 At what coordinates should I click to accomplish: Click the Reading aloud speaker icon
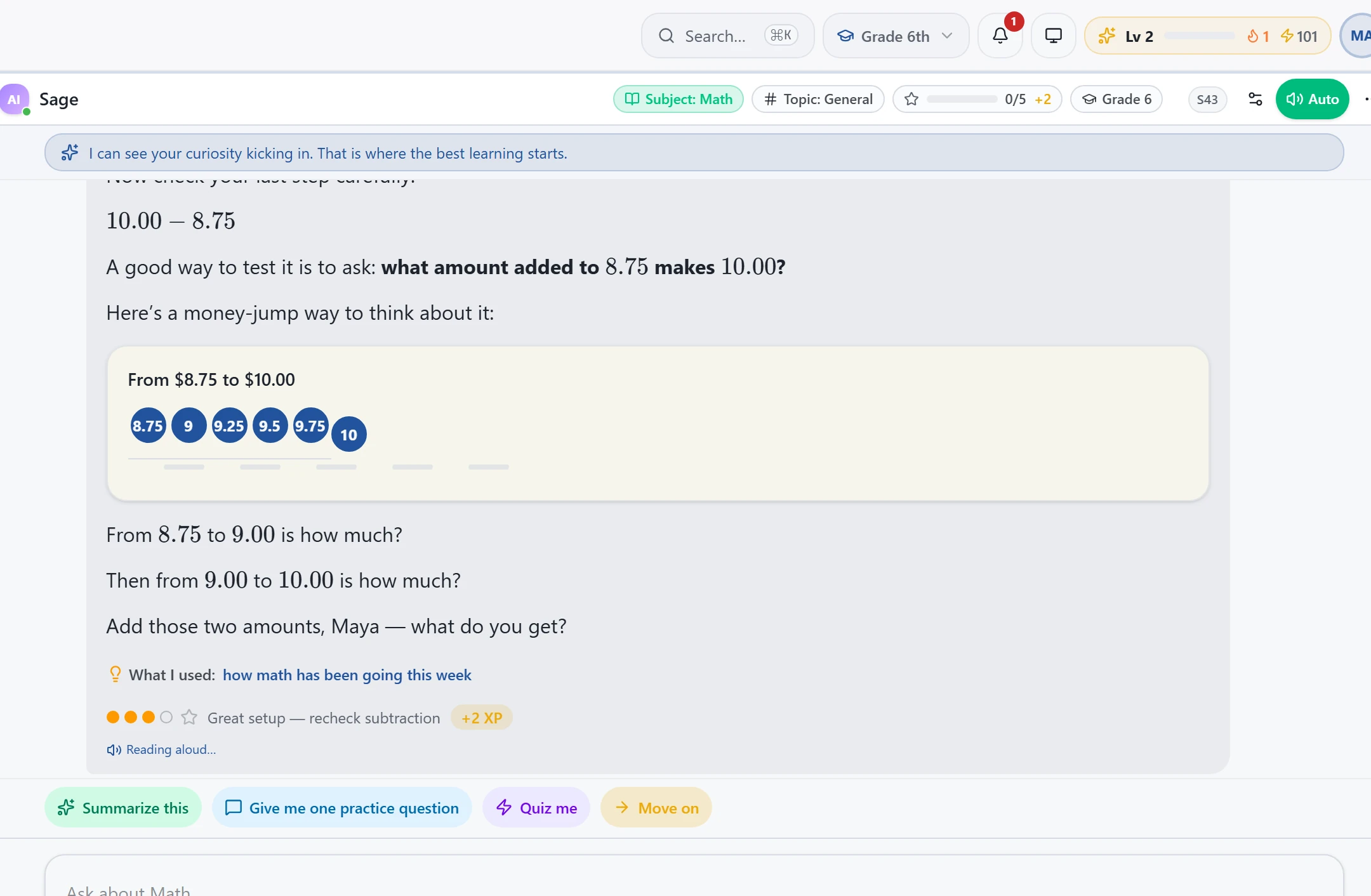(114, 750)
